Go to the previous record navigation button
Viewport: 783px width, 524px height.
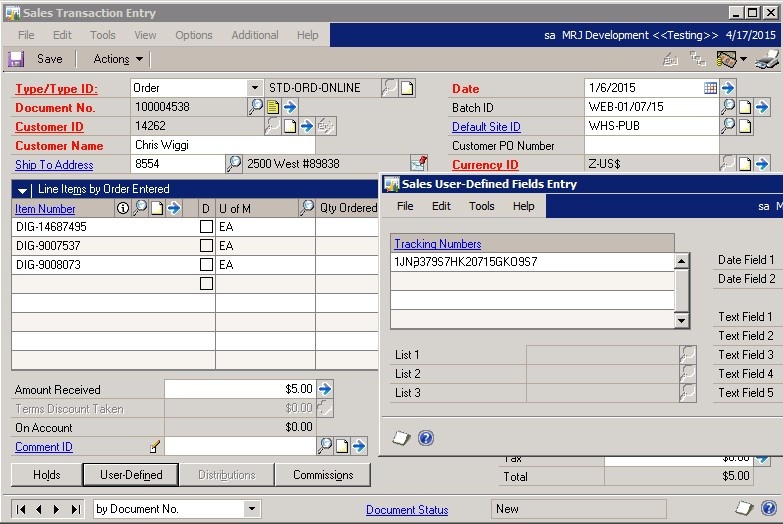tap(39, 509)
